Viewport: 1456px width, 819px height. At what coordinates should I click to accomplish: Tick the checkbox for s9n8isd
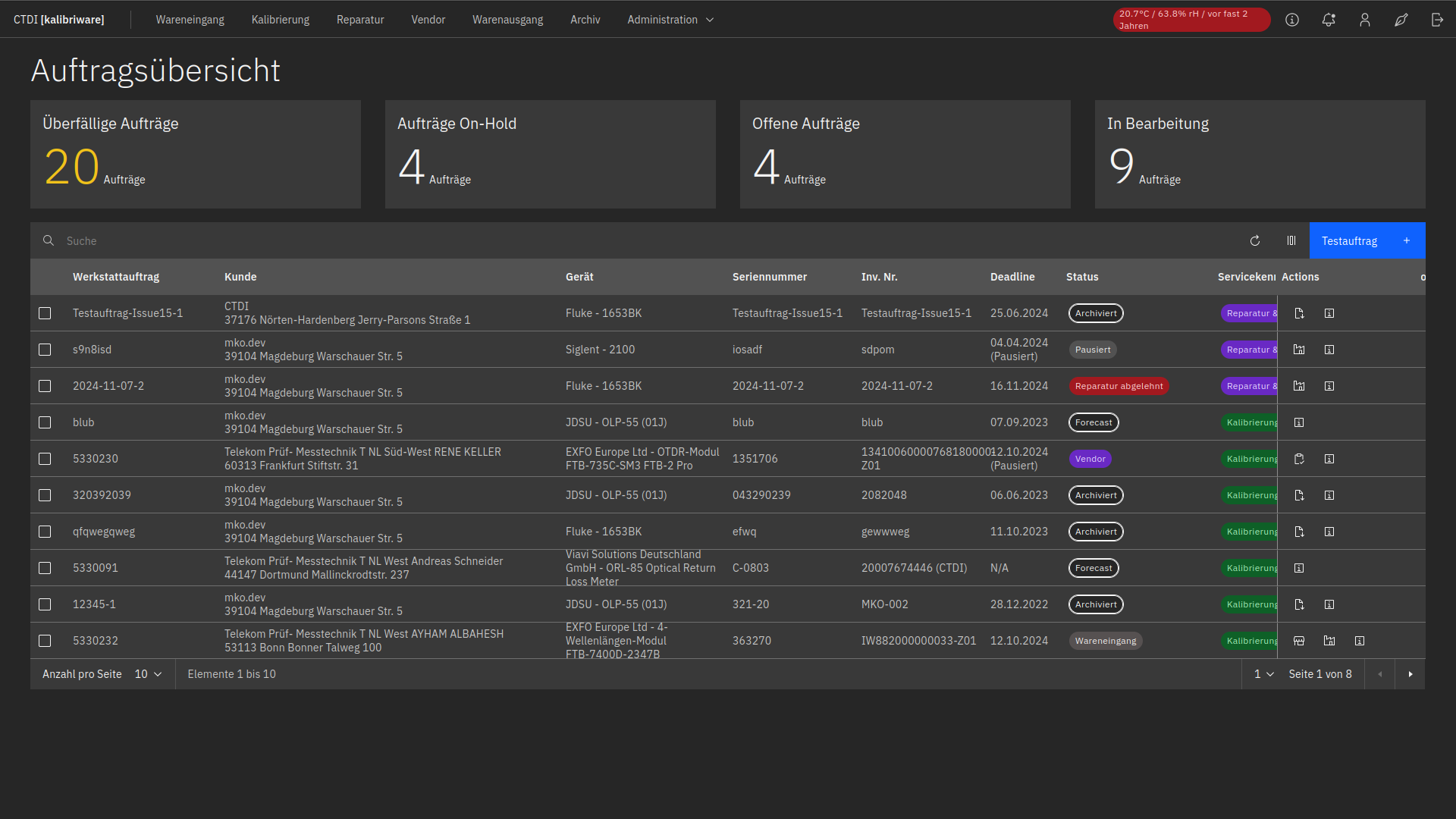click(45, 350)
